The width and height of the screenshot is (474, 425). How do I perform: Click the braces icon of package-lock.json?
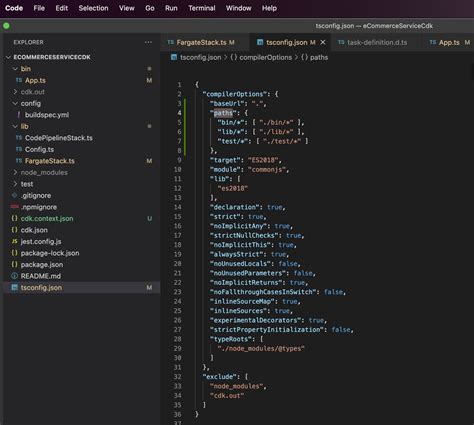pyautogui.click(x=15, y=253)
